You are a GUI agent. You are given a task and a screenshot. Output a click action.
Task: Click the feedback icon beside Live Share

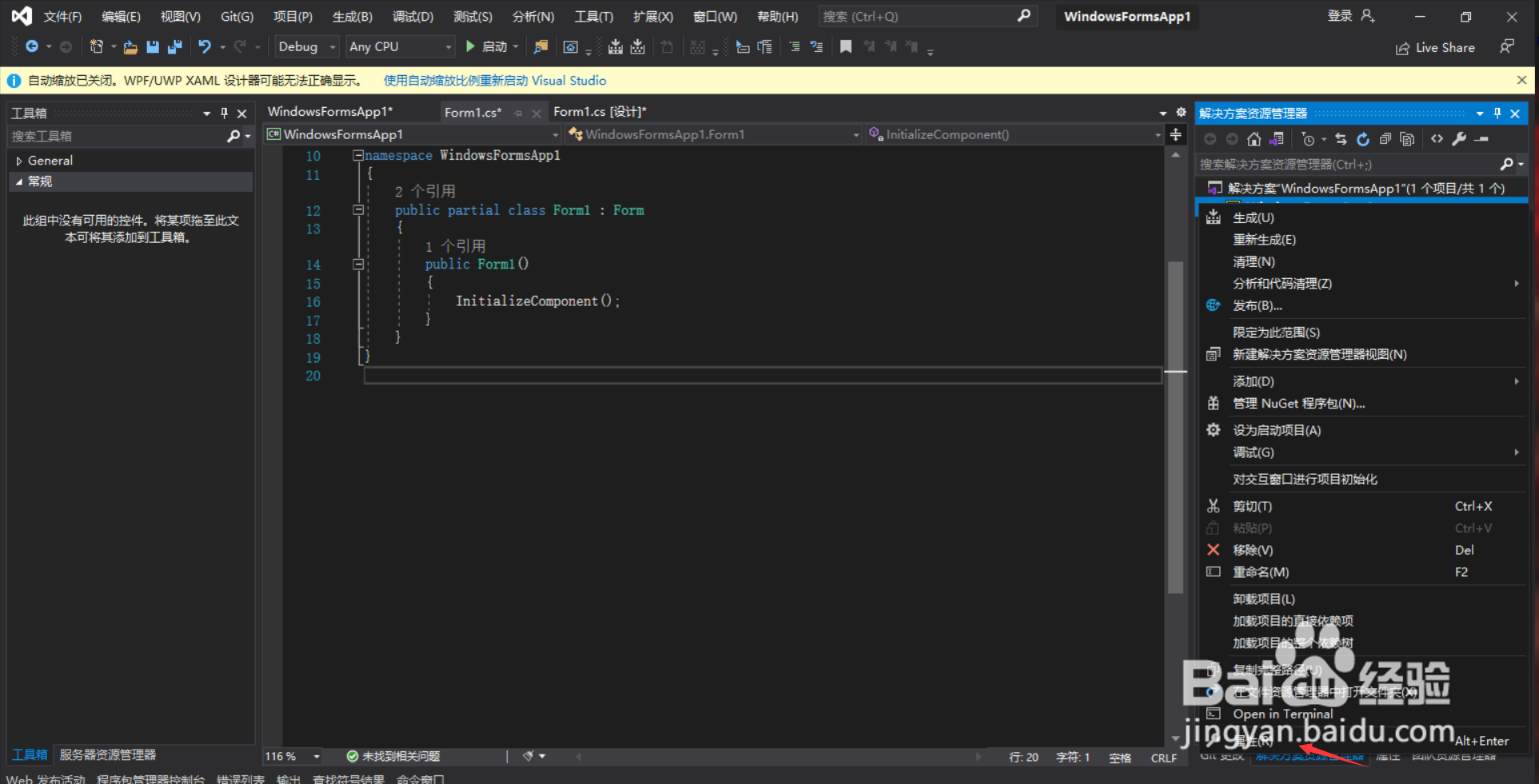click(1507, 47)
